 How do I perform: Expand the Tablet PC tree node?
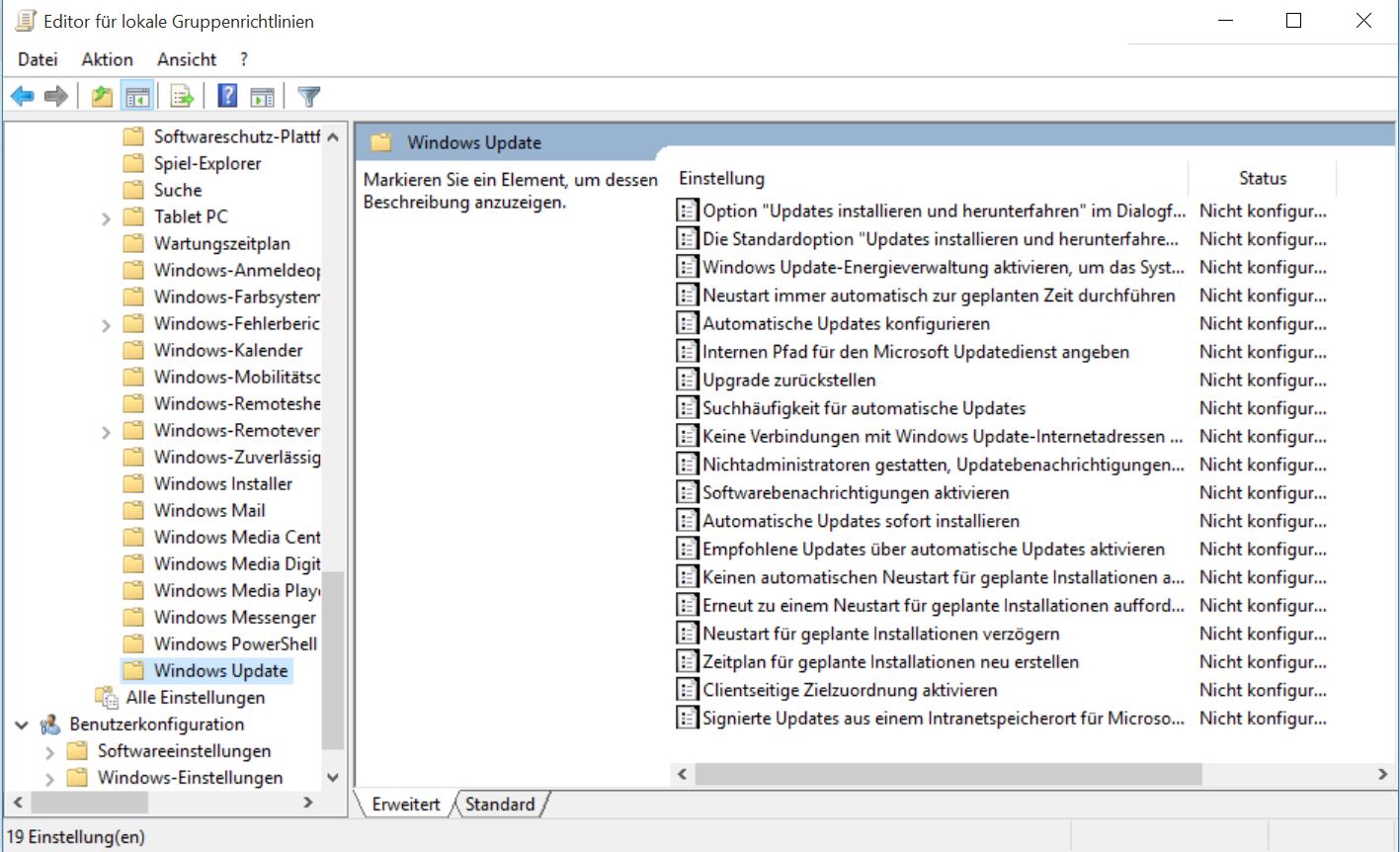tap(106, 217)
